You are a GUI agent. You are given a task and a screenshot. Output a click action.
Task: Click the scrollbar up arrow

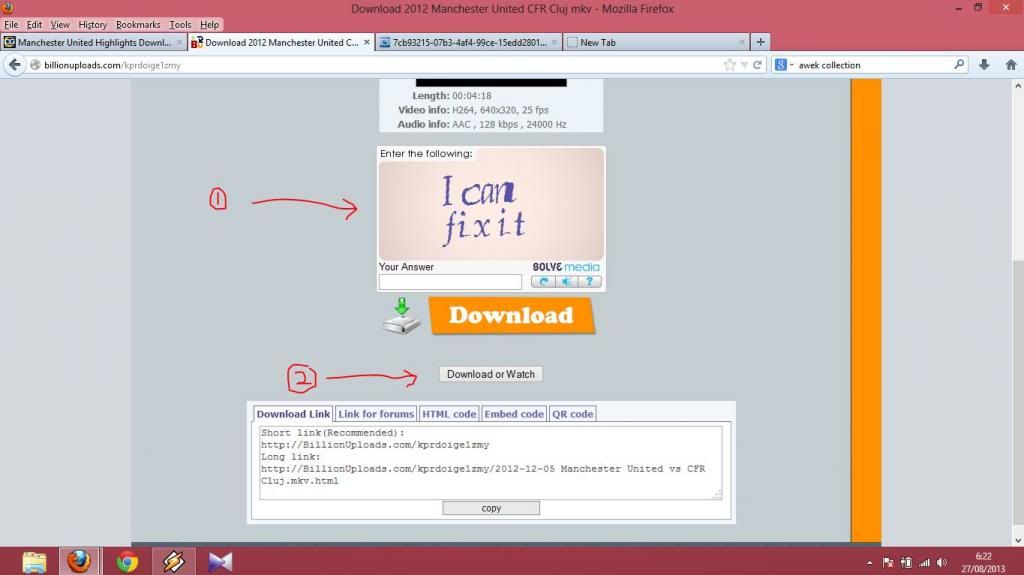pyautogui.click(x=1018, y=86)
